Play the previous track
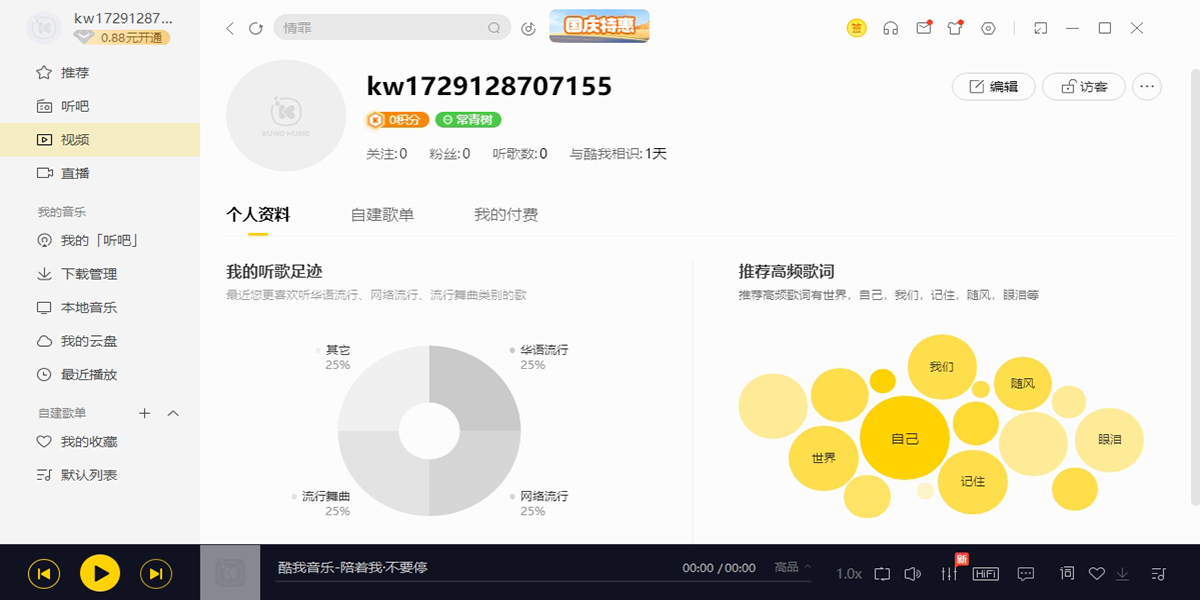 pos(43,573)
